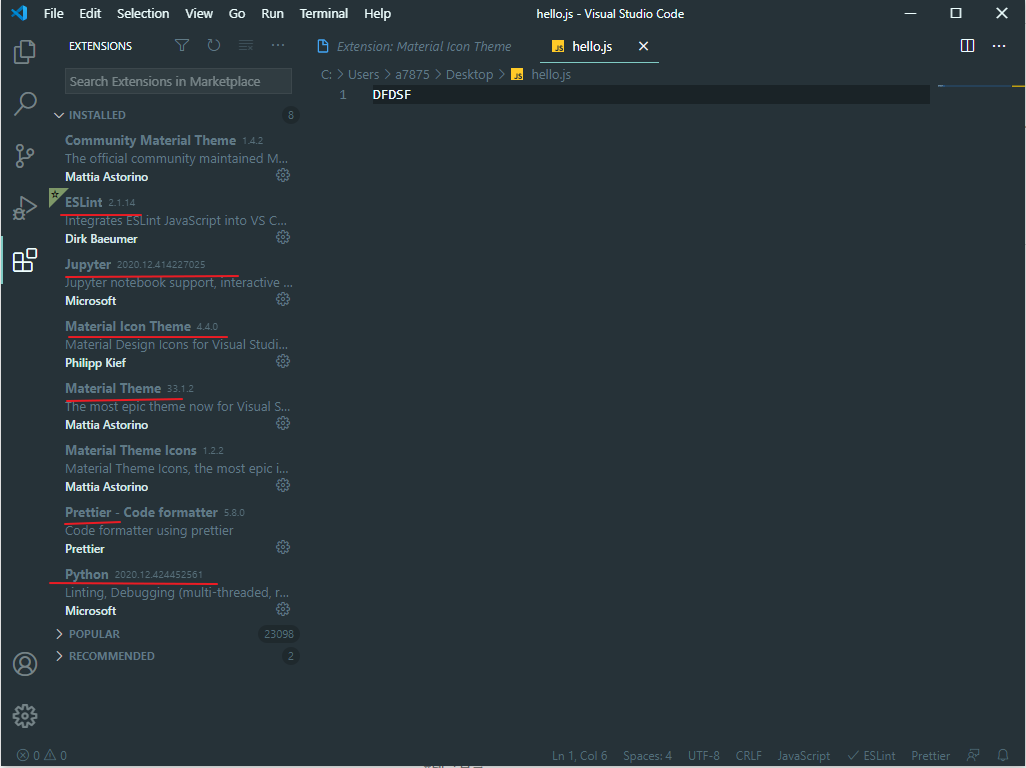Click Desktop in the breadcrumb path
Image resolution: width=1026 pixels, height=768 pixels.
469,75
